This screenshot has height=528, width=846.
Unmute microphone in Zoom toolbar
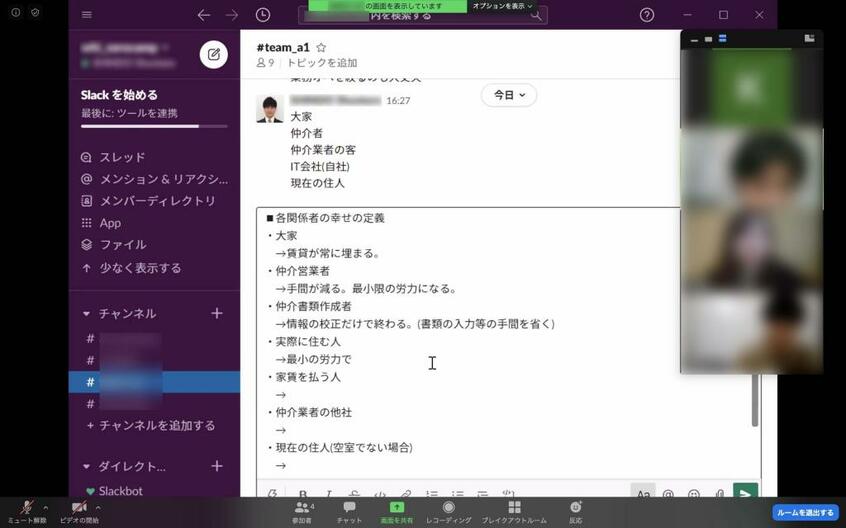(27, 512)
